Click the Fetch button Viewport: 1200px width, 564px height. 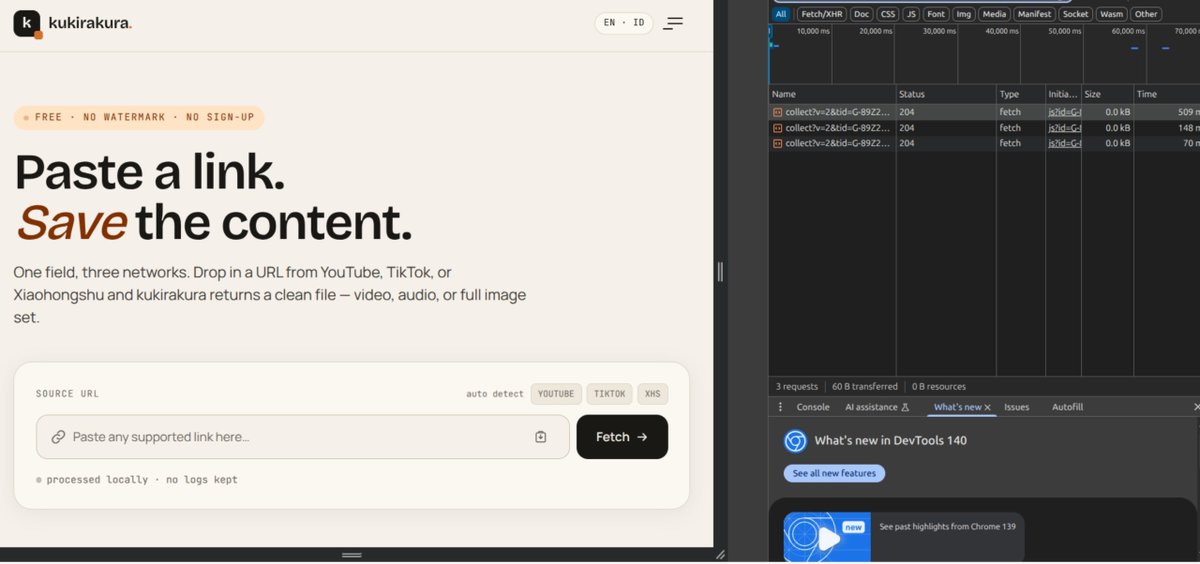click(x=622, y=437)
